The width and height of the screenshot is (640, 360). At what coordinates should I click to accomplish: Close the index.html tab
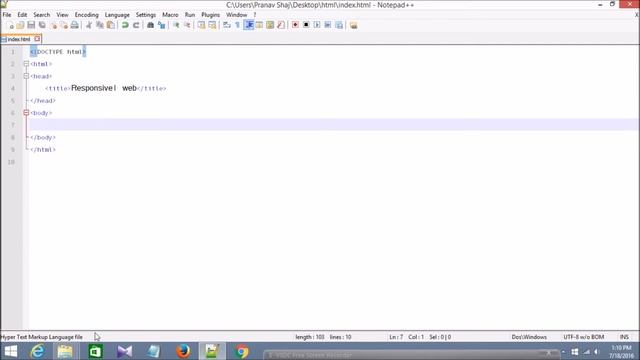tap(37, 39)
